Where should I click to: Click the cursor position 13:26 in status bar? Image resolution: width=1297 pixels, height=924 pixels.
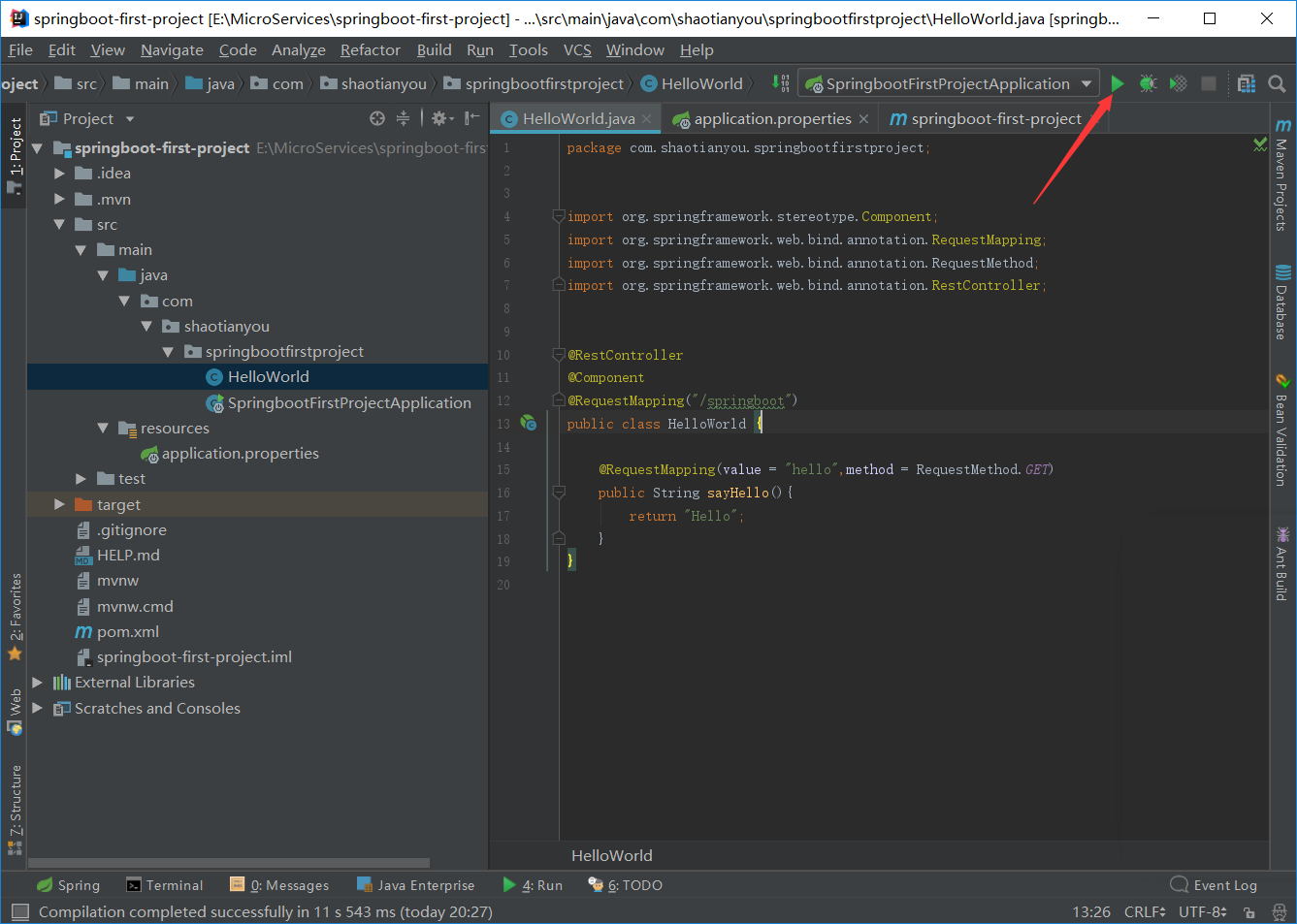tap(1091, 912)
